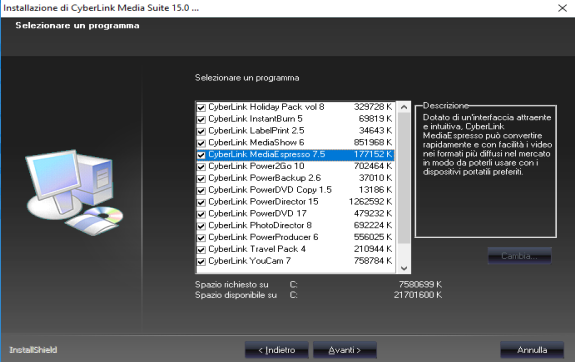Select CyberLink PowerDVD 17 program name
The height and width of the screenshot is (362, 575).
point(257,213)
